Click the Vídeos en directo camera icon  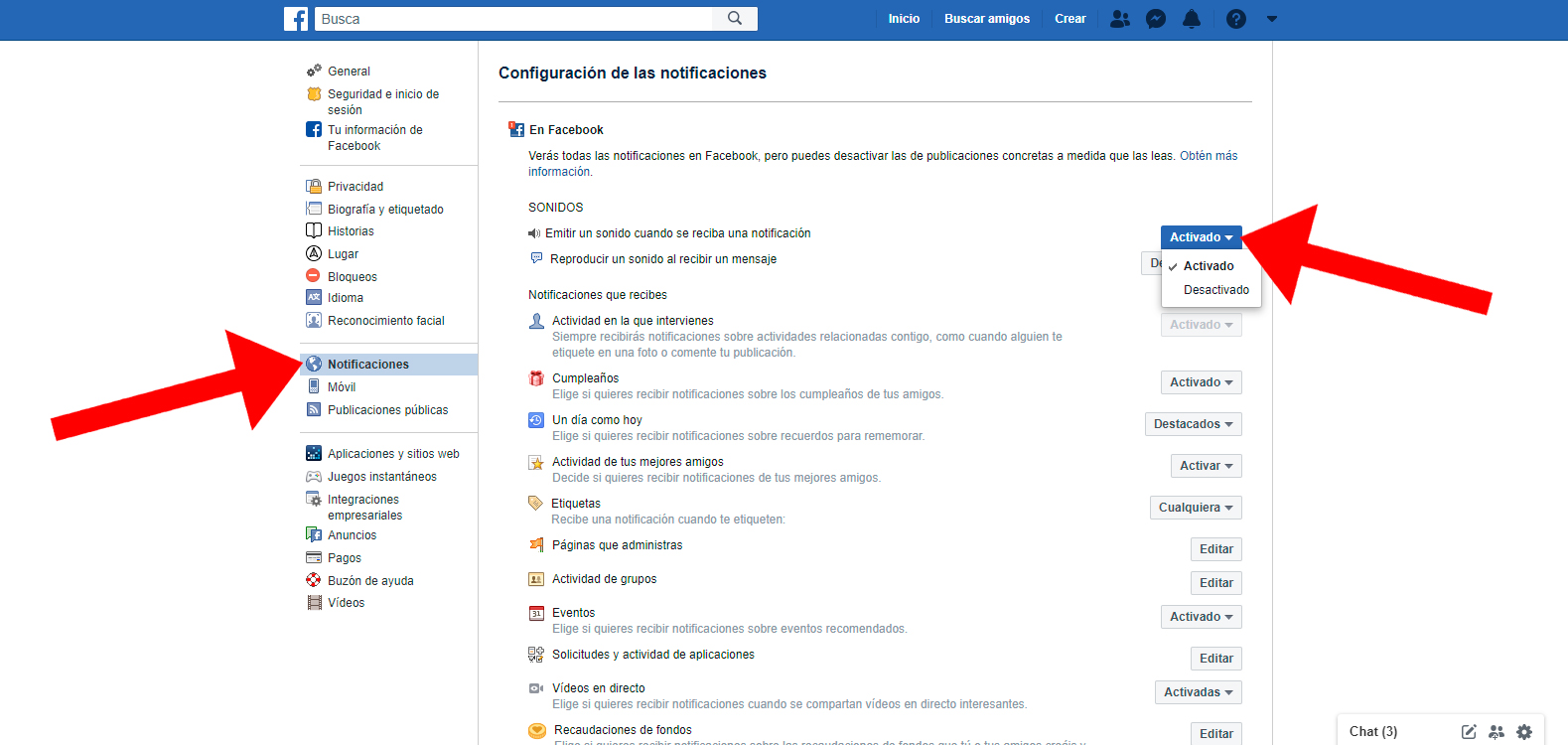536,688
